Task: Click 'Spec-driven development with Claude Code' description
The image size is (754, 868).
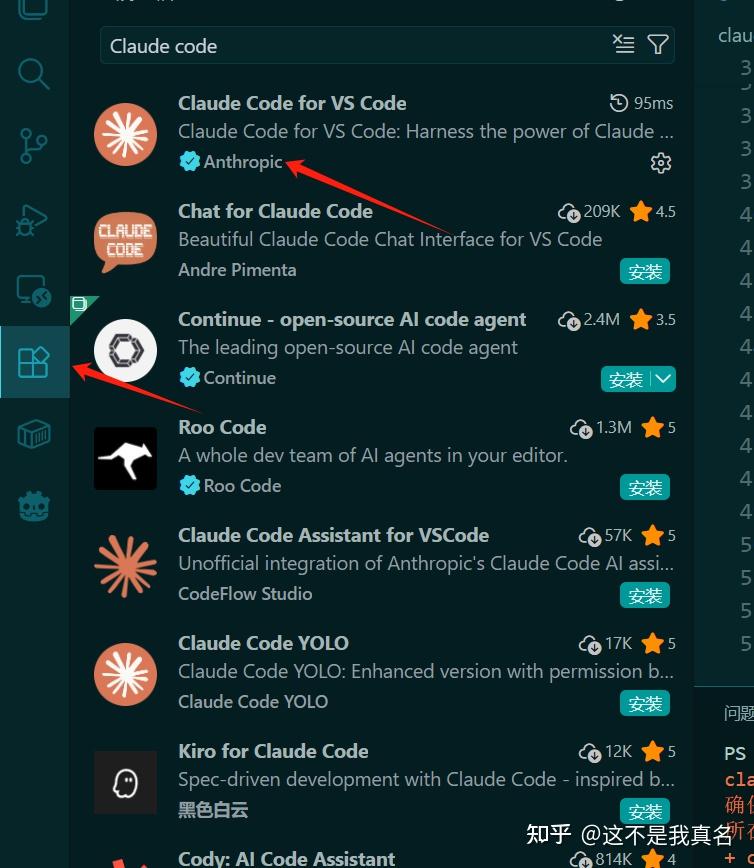Action: [x=426, y=779]
